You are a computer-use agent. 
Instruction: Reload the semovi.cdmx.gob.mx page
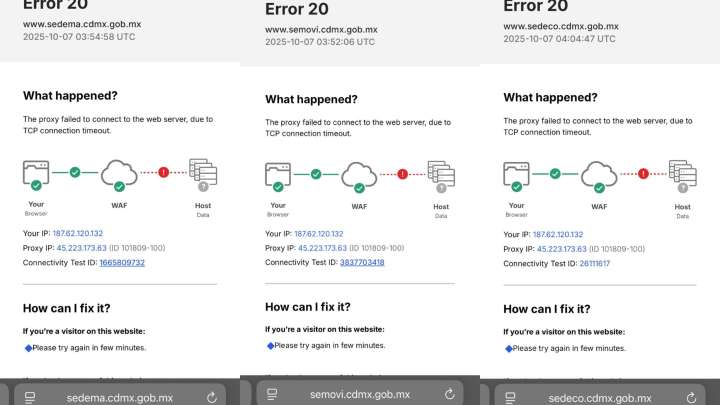449,394
